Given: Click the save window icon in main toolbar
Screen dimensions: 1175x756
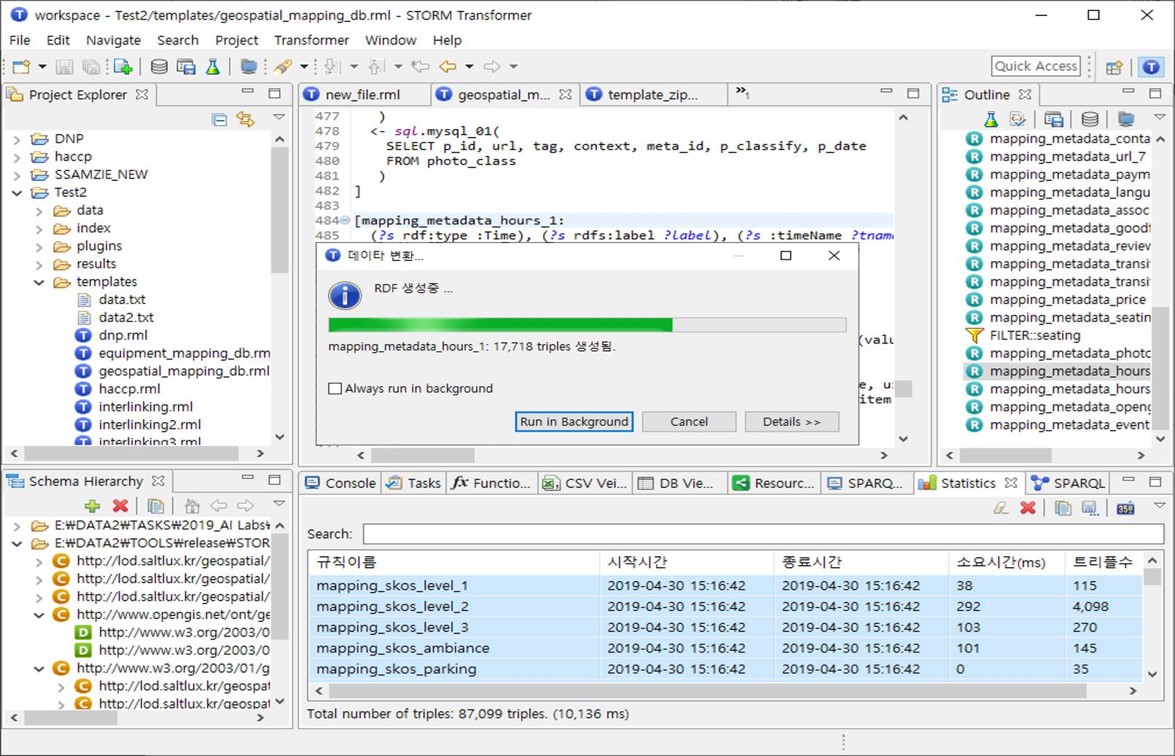Looking at the screenshot, I should pos(186,67).
